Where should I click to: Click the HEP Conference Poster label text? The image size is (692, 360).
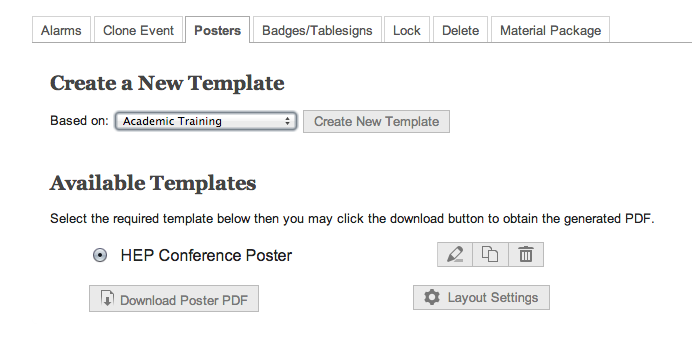click(206, 255)
